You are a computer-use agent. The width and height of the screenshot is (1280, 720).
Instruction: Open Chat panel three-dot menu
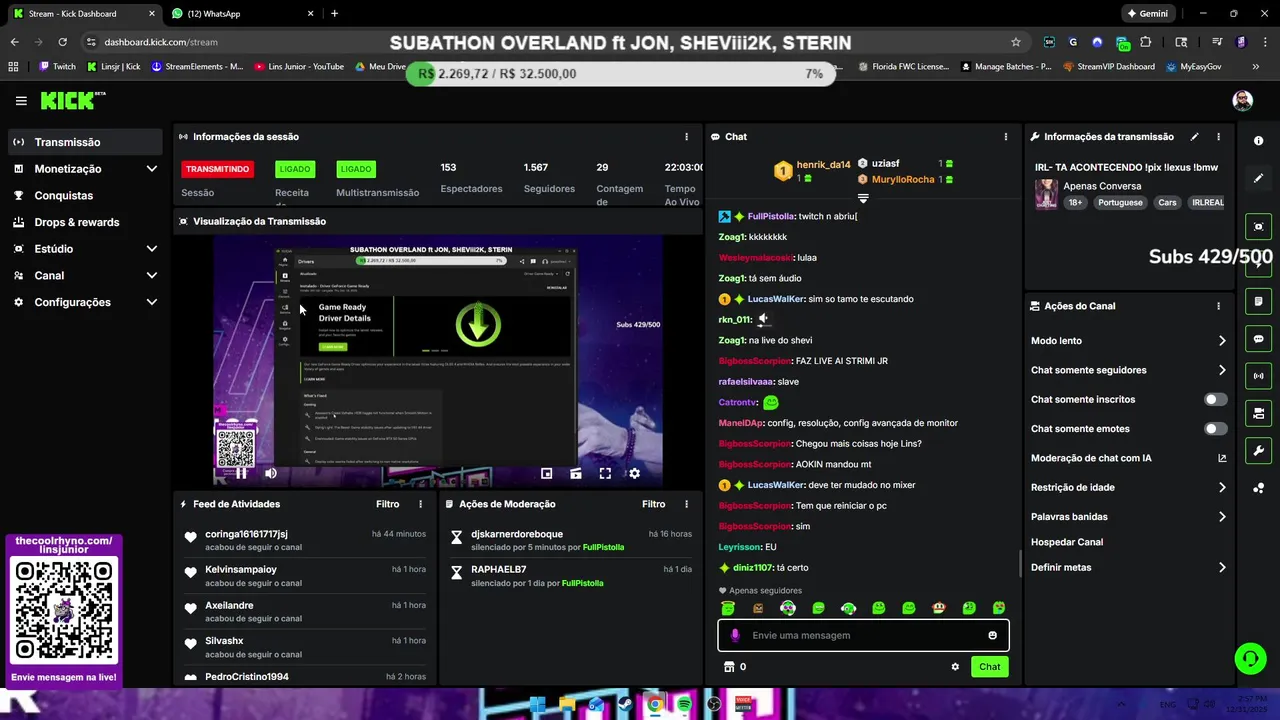pyautogui.click(x=1006, y=137)
